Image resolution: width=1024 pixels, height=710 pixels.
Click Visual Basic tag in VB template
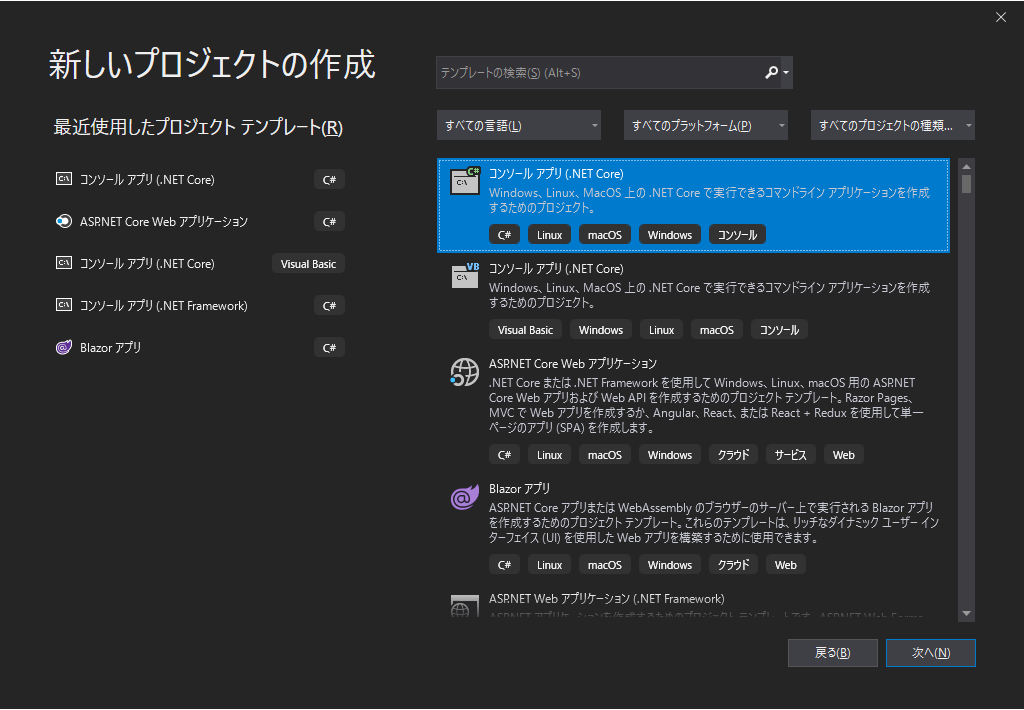[x=525, y=330]
